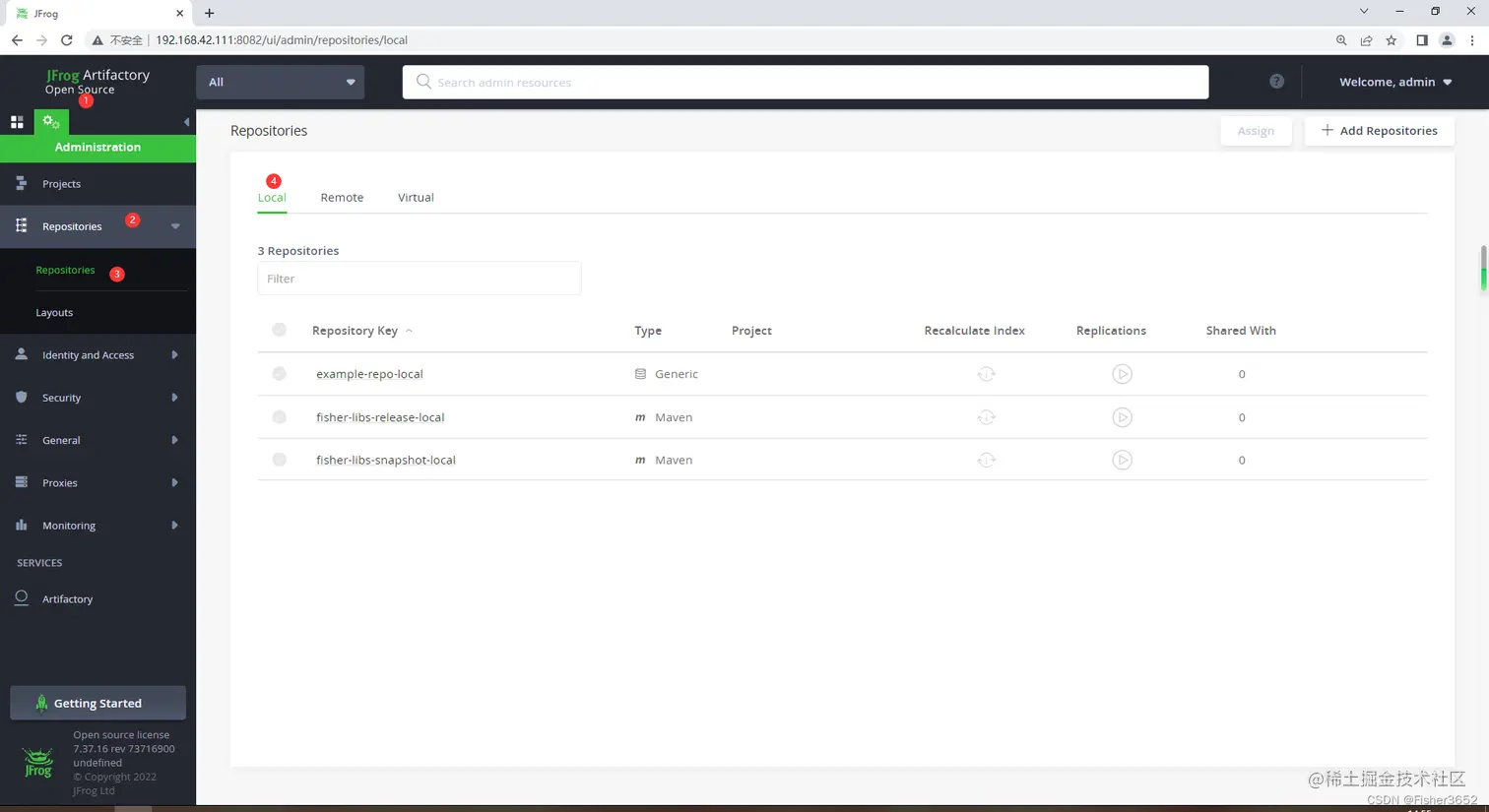
Task: Focus the Search admin resources field
Action: point(806,82)
